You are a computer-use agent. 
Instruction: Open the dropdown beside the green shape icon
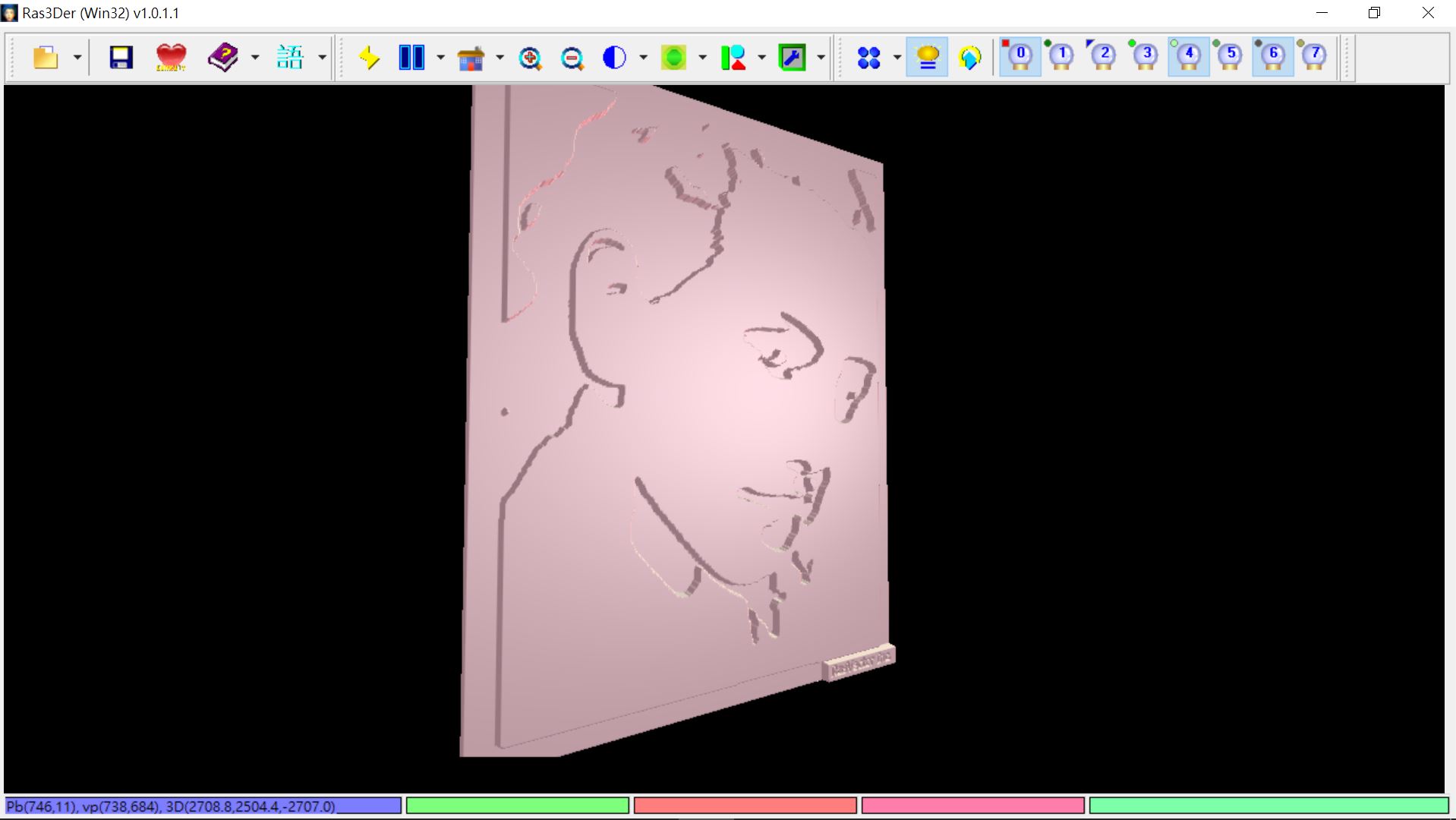click(701, 57)
